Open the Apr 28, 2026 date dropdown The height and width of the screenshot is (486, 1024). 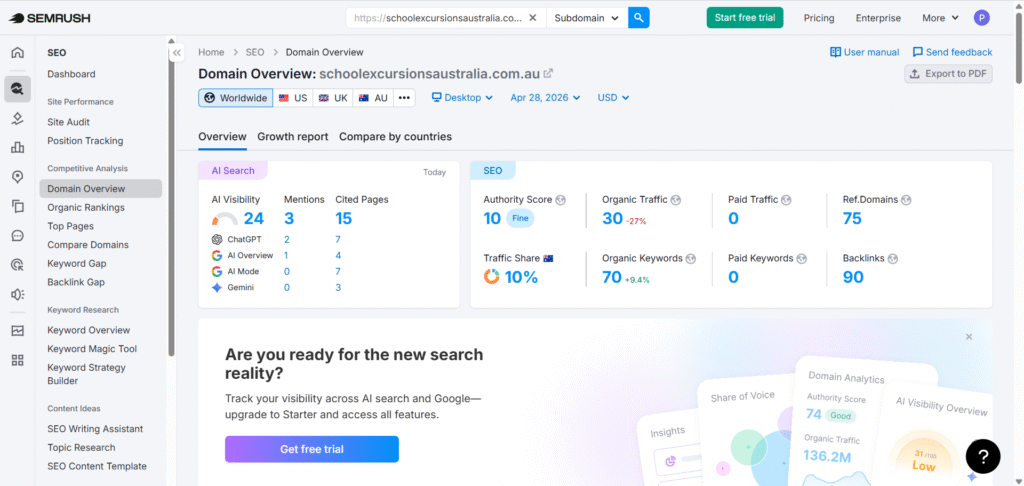click(545, 98)
